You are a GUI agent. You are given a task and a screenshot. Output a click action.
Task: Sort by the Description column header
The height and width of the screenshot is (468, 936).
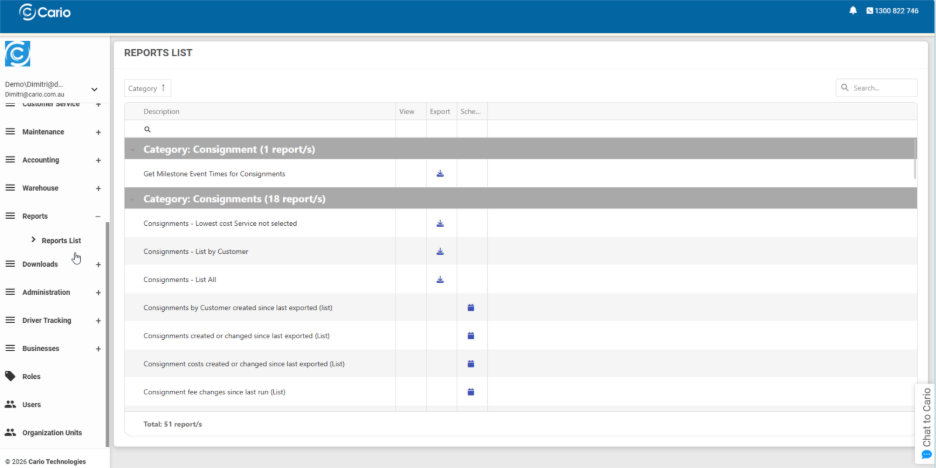click(161, 112)
